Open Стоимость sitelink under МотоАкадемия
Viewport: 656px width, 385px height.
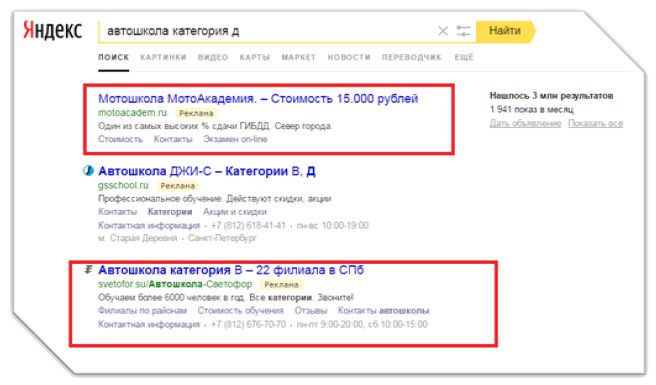120,139
